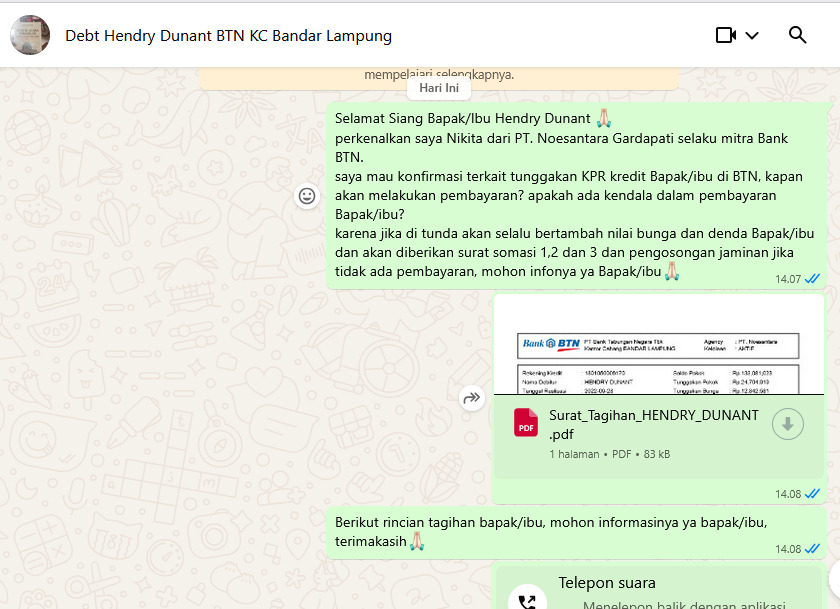This screenshot has width=840, height=609.
Task: Open chat info via Debt Hendry Dunant title
Action: tap(228, 35)
